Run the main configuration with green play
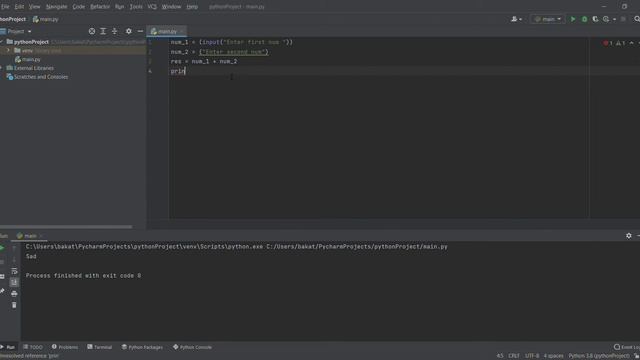The height and width of the screenshot is (360, 640). (x=573, y=19)
